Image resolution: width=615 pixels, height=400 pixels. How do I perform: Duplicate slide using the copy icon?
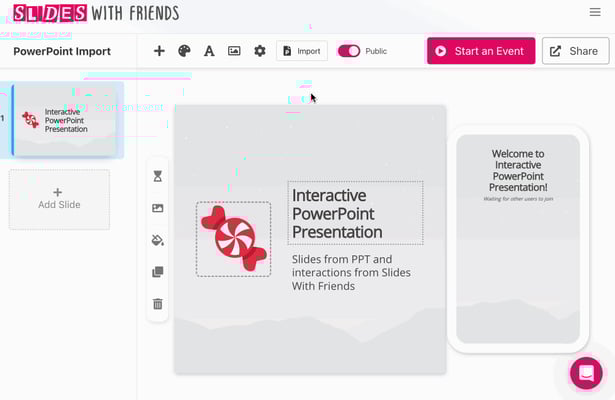coord(158,272)
